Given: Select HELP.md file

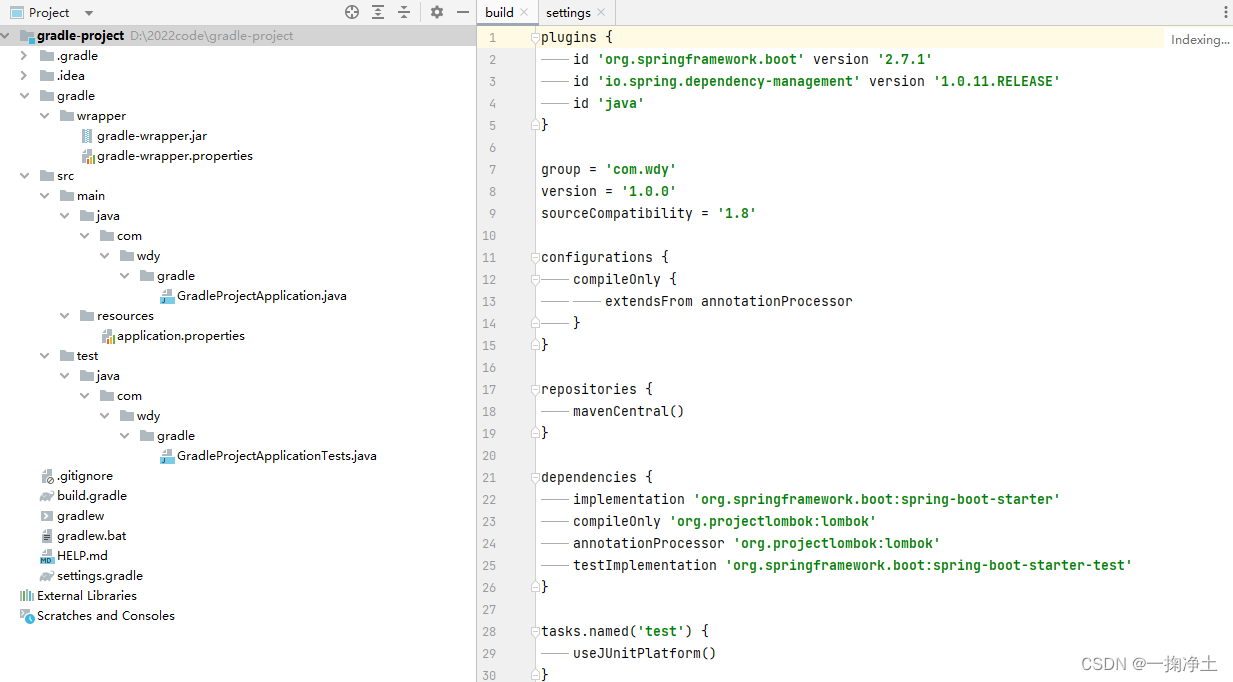Looking at the screenshot, I should click(x=82, y=556).
